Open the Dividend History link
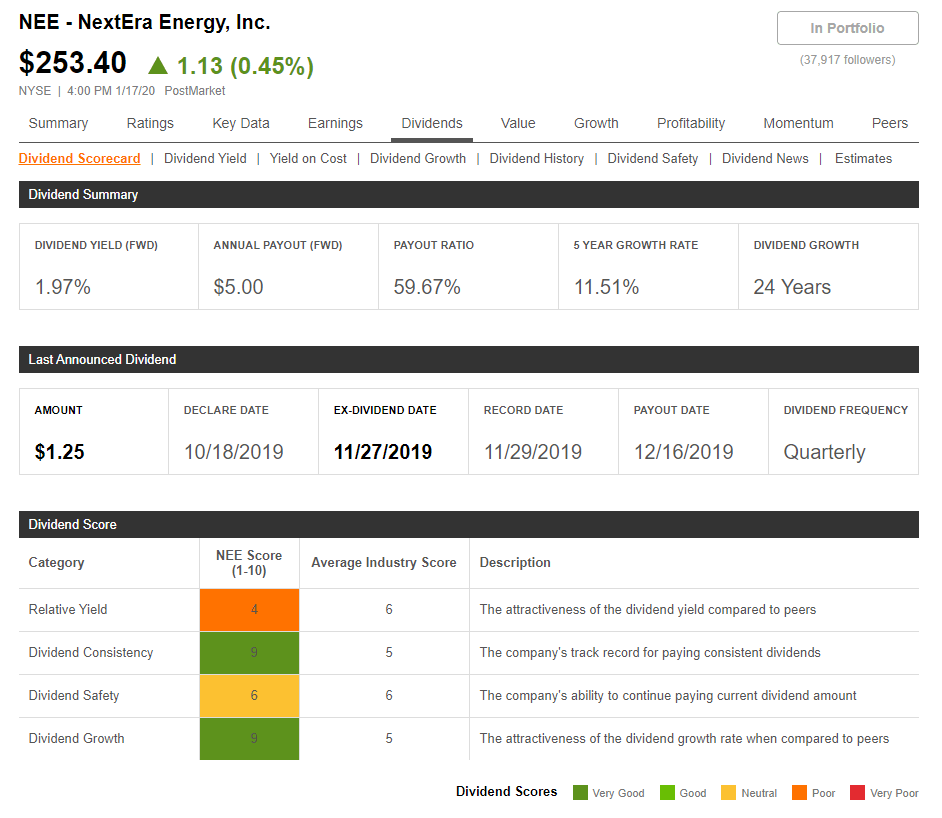Viewport: 942px width, 818px height. pyautogui.click(x=536, y=158)
